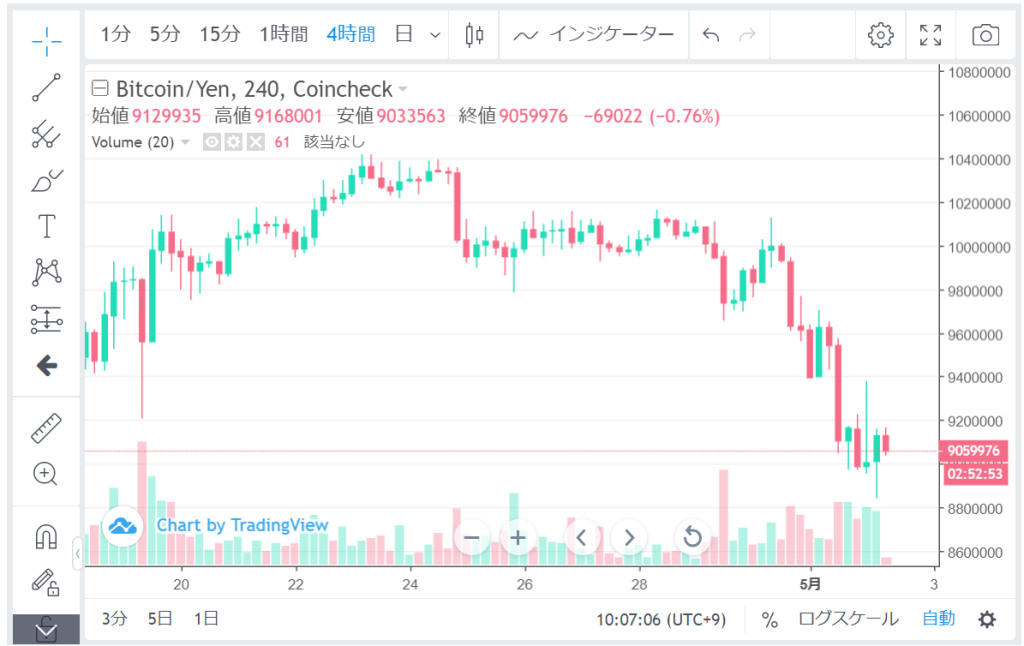This screenshot has height=646, width=1024.
Task: Toggle magnet snap mode
Action: pos(46,537)
